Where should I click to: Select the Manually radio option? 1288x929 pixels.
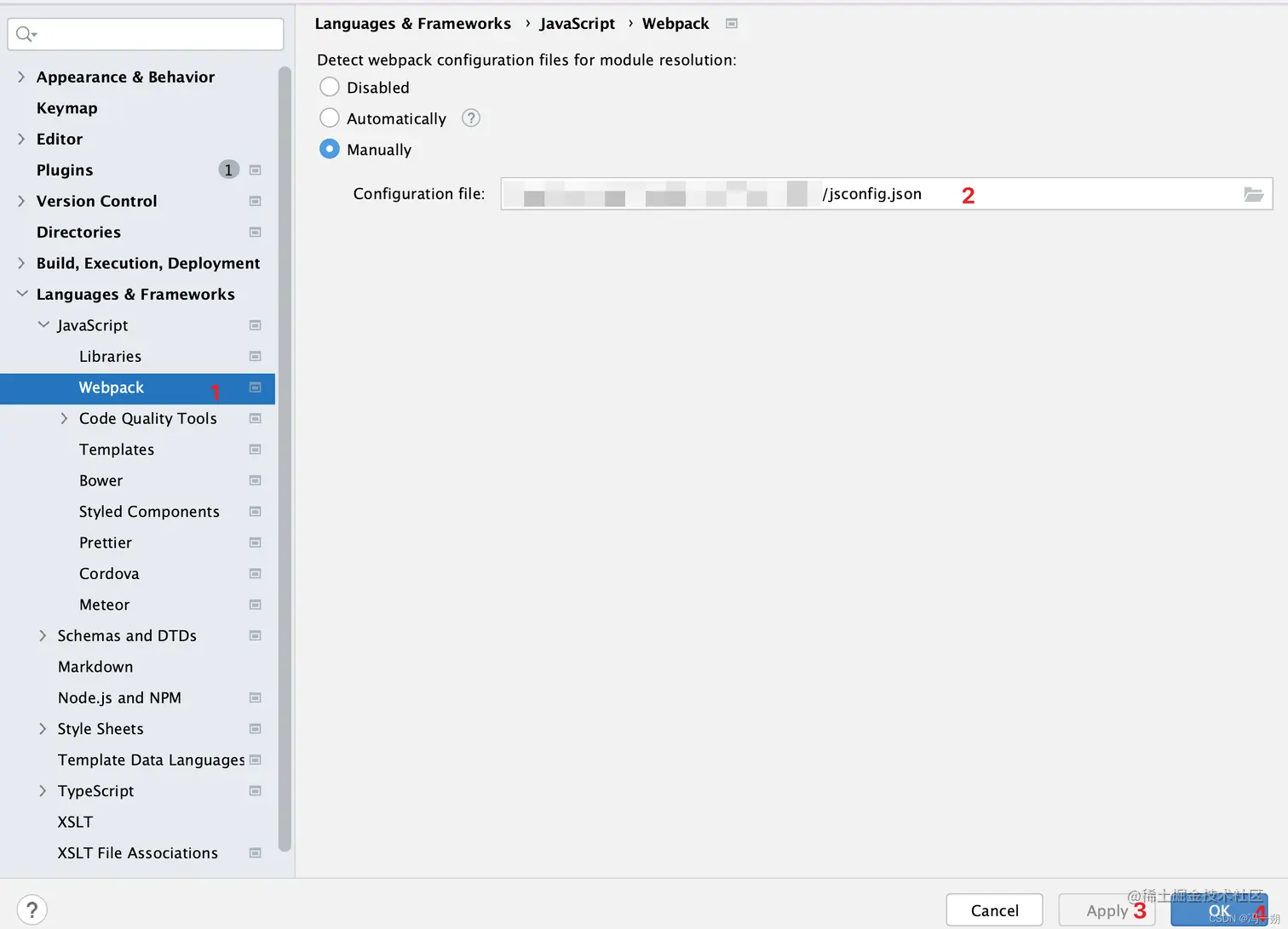point(330,149)
